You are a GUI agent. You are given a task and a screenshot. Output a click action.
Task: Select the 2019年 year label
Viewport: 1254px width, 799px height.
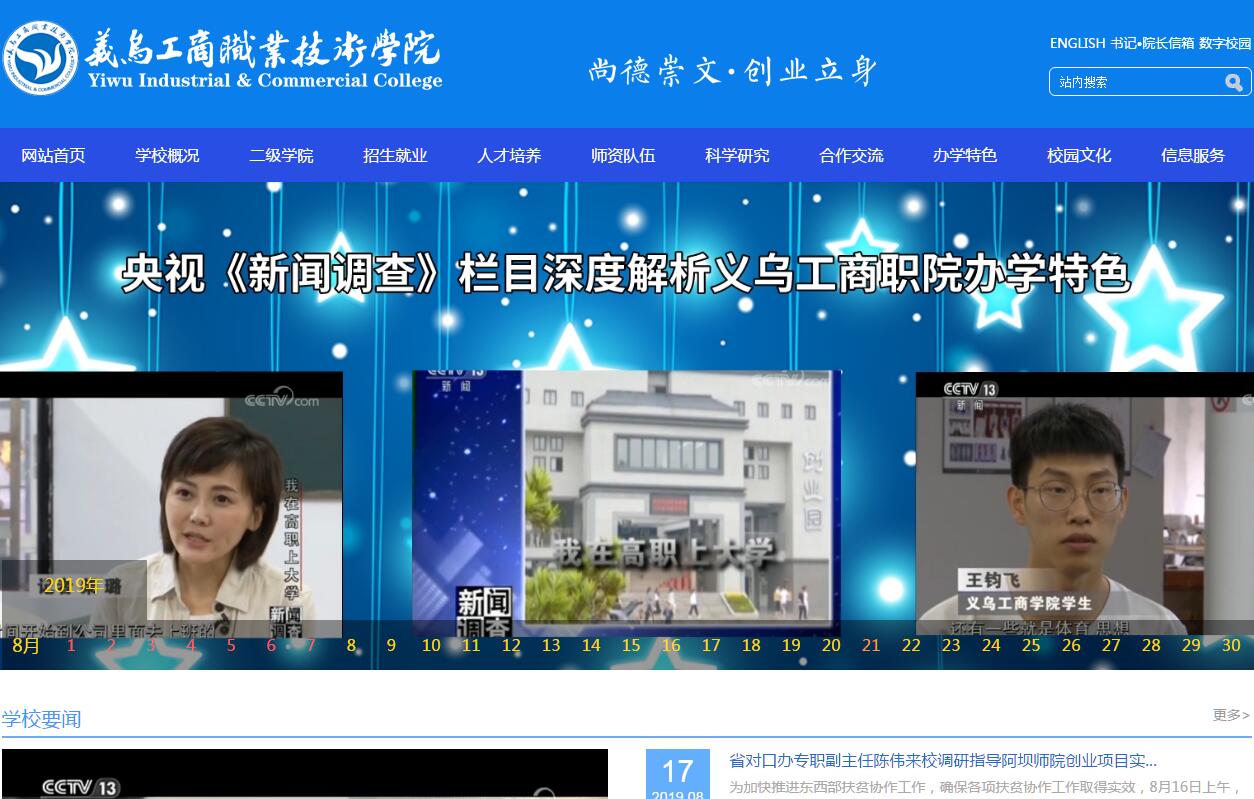(73, 585)
